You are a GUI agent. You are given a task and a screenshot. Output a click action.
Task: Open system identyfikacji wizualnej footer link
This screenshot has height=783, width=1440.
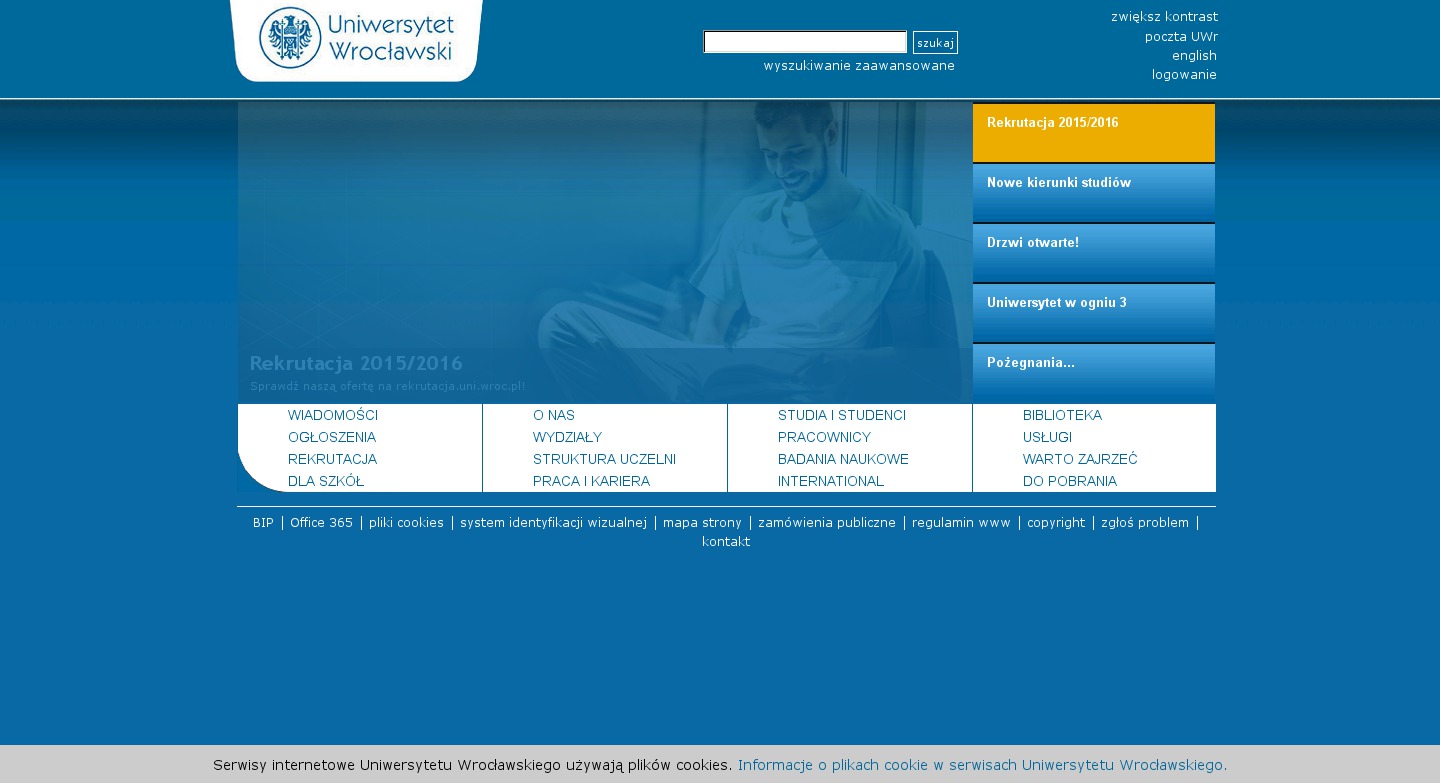[553, 523]
